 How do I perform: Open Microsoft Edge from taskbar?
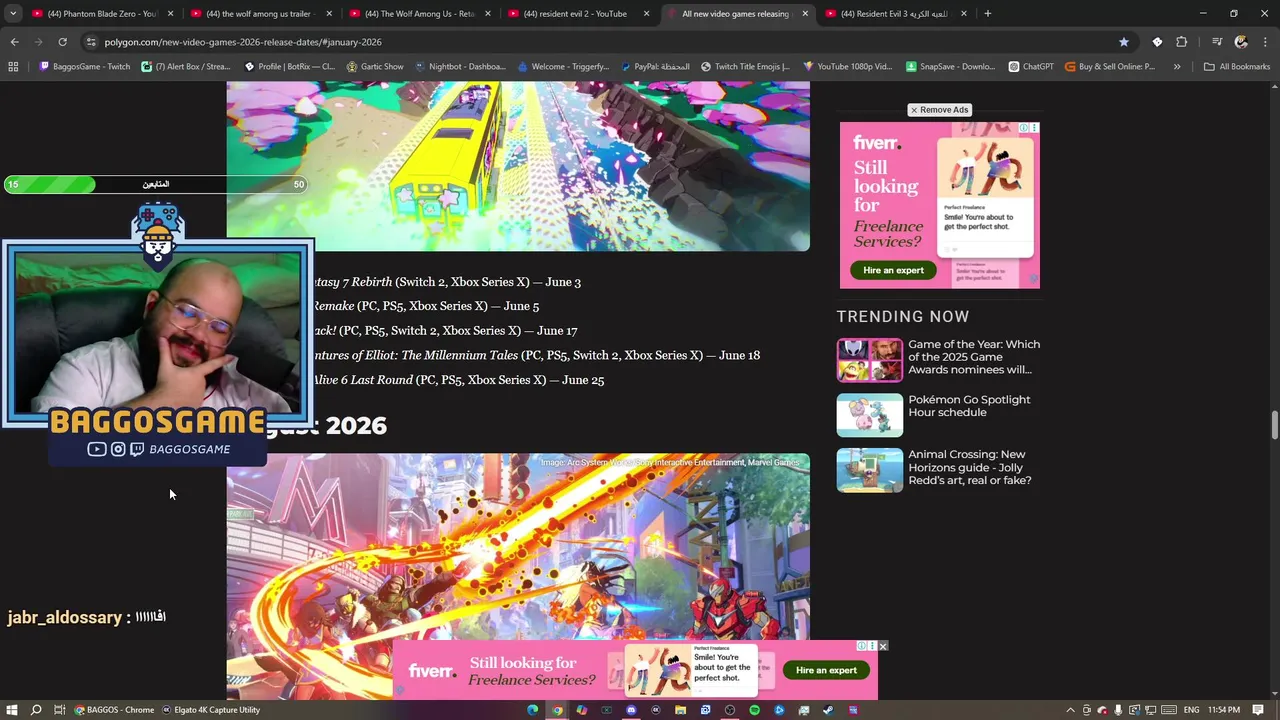533,710
